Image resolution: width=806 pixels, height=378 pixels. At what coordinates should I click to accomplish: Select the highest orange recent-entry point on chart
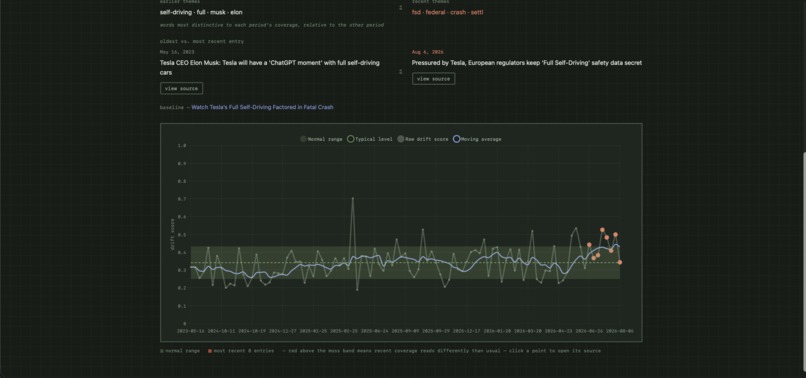[602, 230]
